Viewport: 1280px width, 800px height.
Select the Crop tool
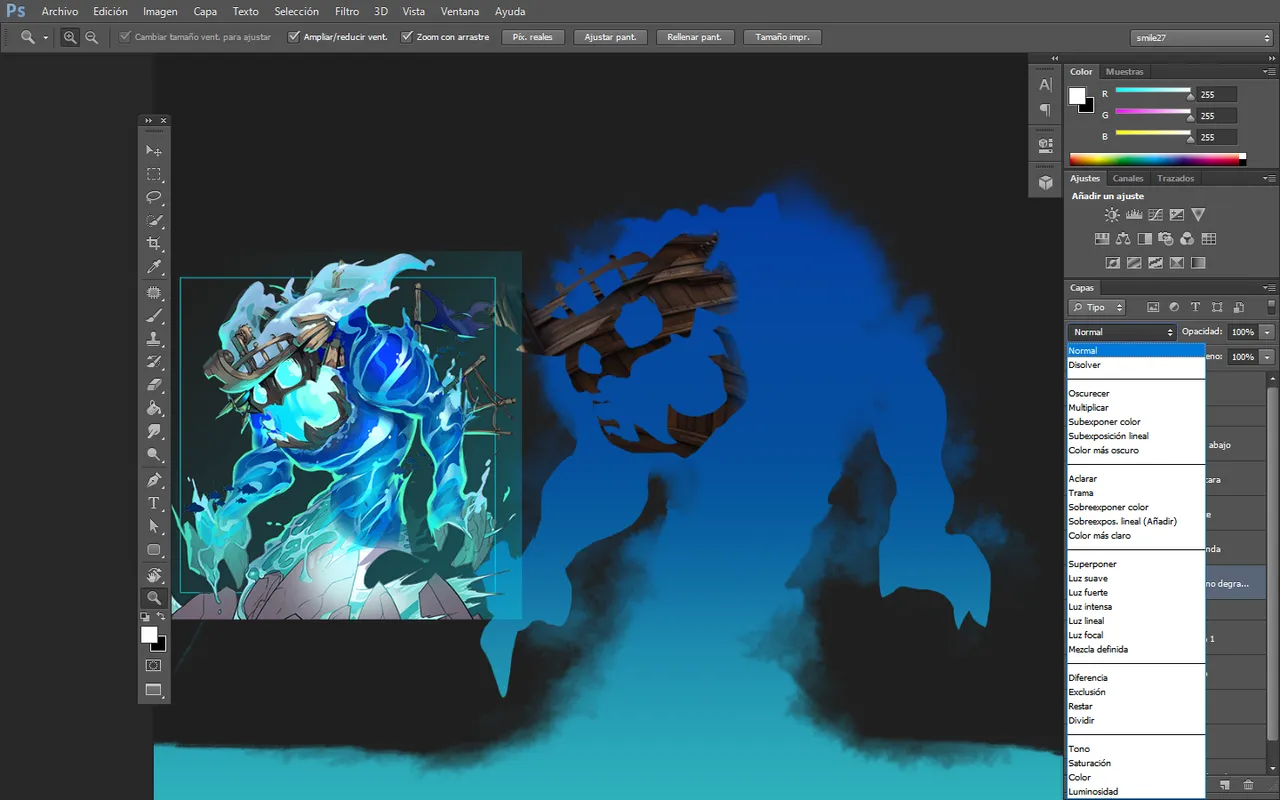[154, 244]
